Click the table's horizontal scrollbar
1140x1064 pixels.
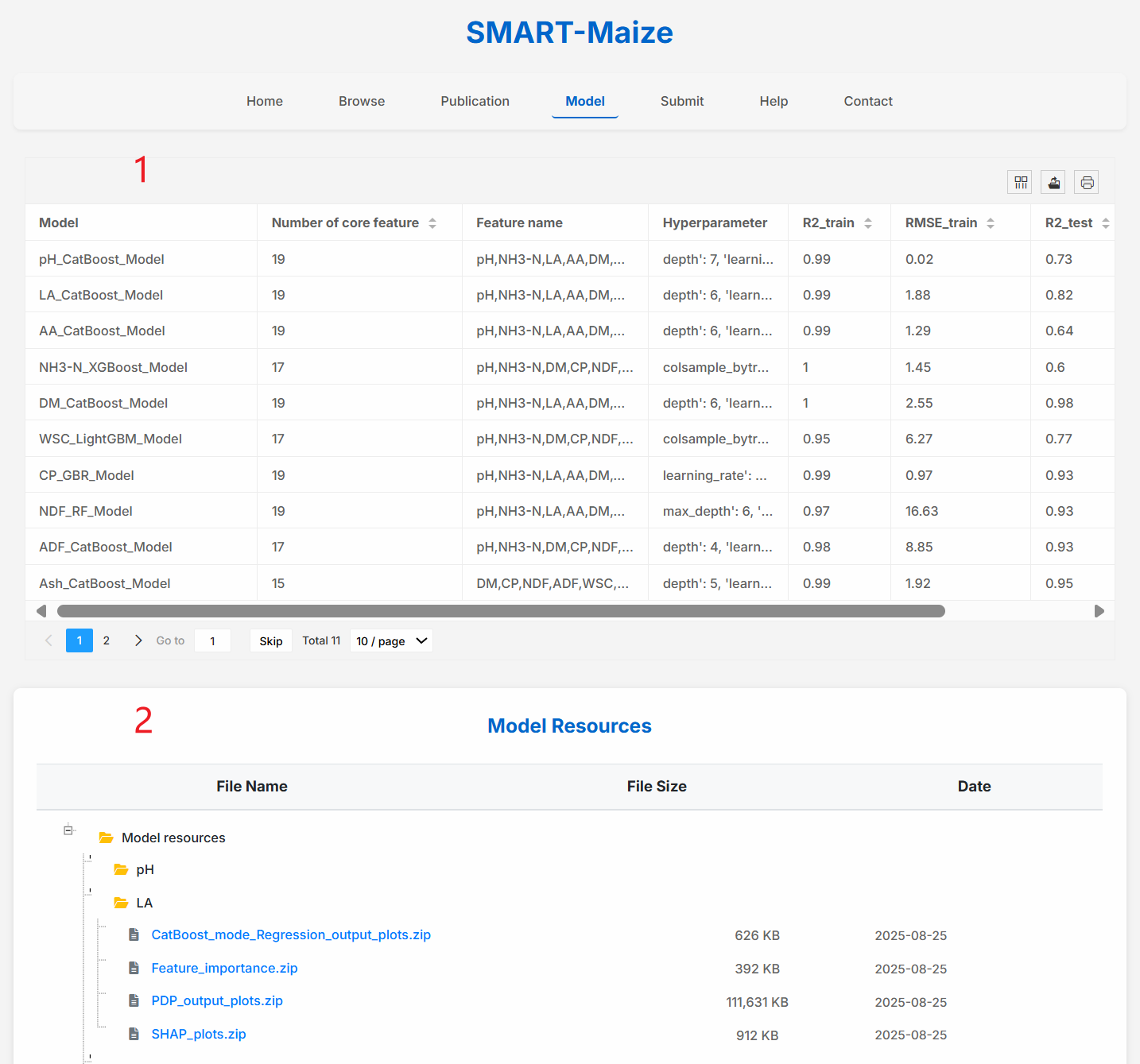[x=501, y=611]
